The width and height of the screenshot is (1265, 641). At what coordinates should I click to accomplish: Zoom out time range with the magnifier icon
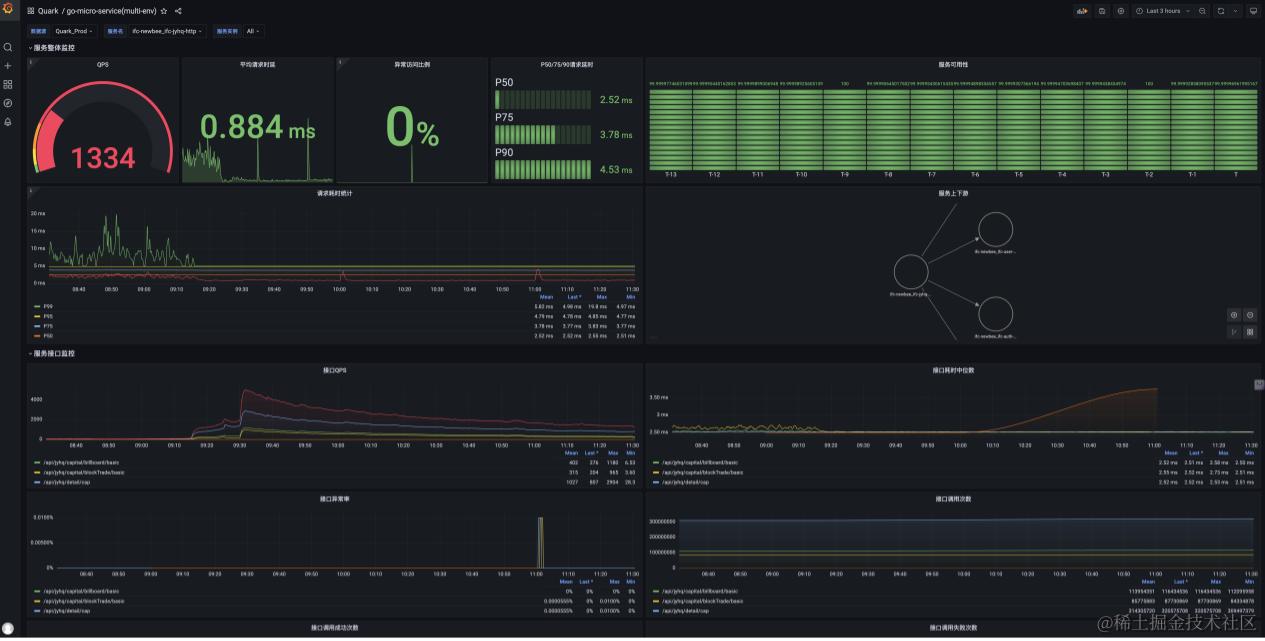click(x=1203, y=10)
